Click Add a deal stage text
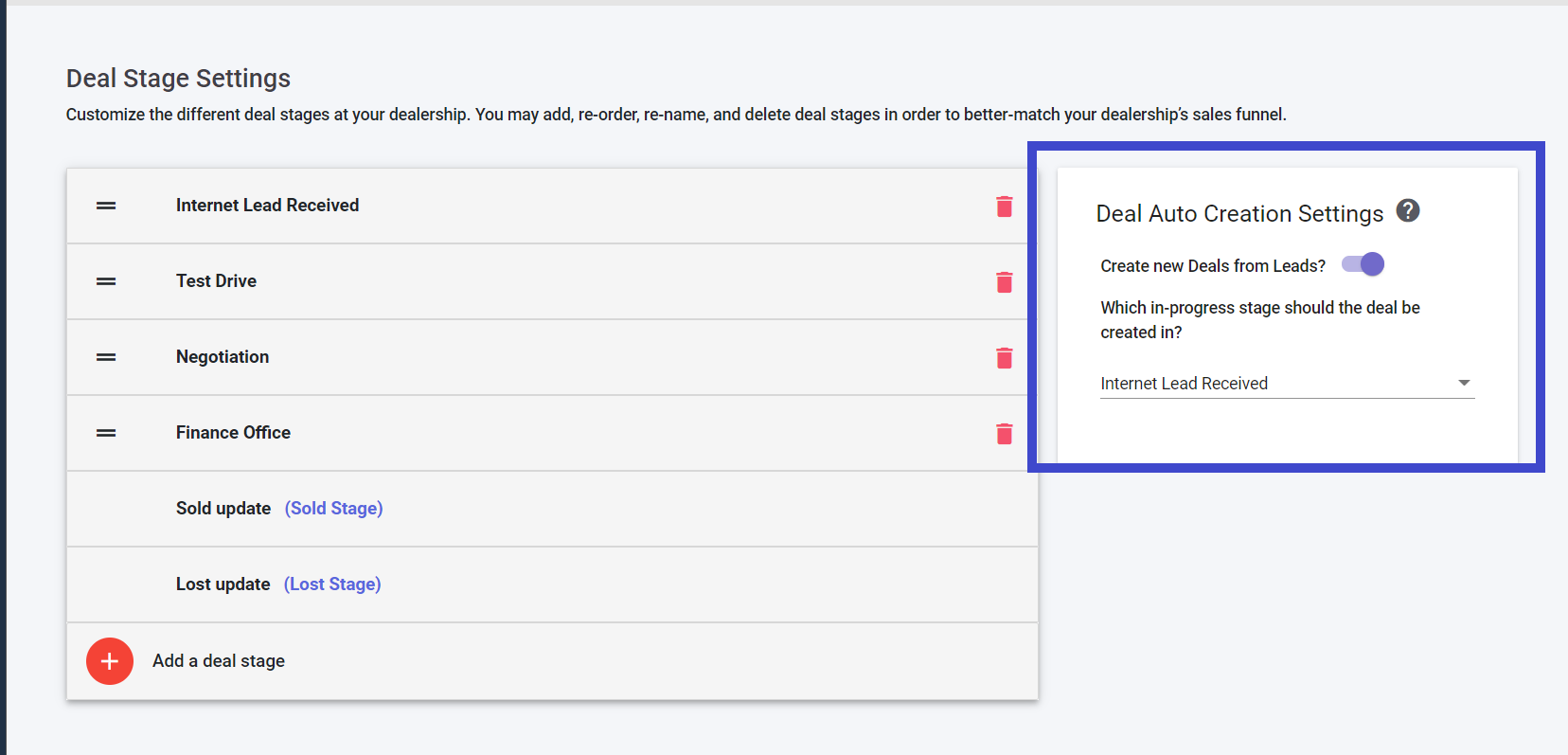Image resolution: width=1568 pixels, height=755 pixels. pos(219,661)
